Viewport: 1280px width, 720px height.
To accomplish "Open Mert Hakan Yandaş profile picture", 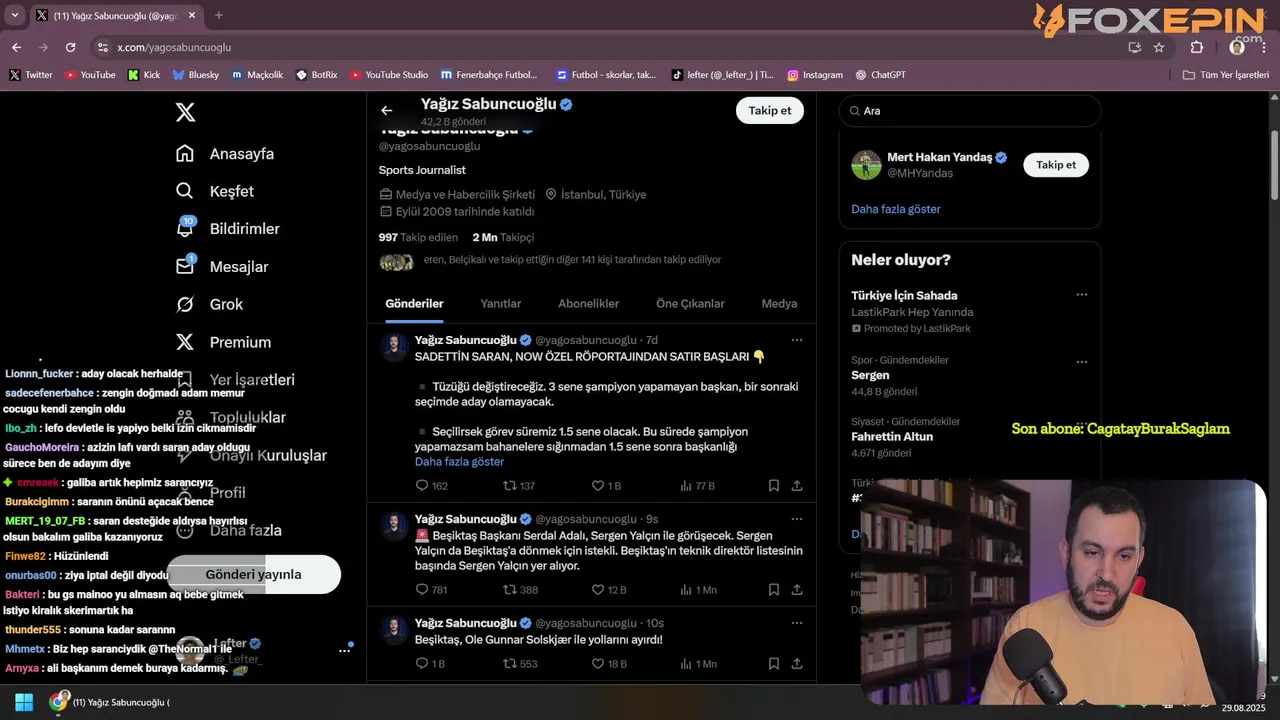I will [x=866, y=165].
